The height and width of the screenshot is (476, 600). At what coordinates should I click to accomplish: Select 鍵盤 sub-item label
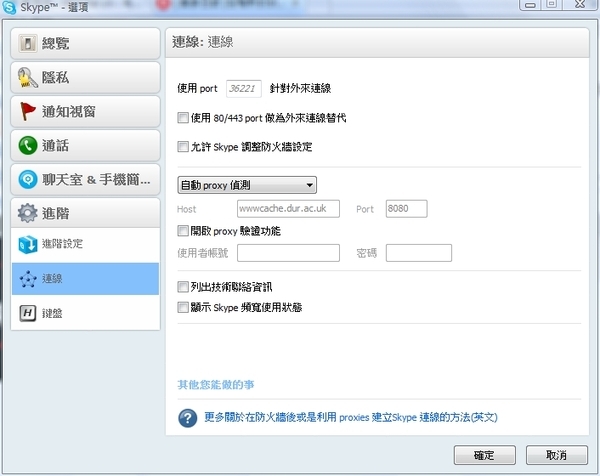click(52, 313)
